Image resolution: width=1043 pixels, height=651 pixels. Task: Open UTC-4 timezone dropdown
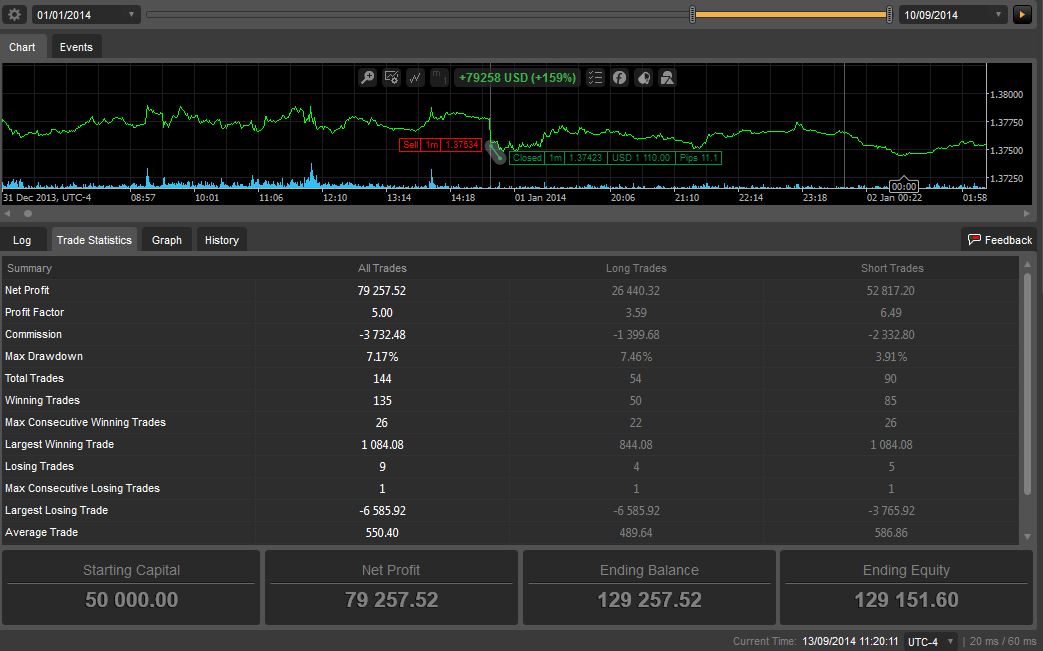pyautogui.click(x=931, y=642)
